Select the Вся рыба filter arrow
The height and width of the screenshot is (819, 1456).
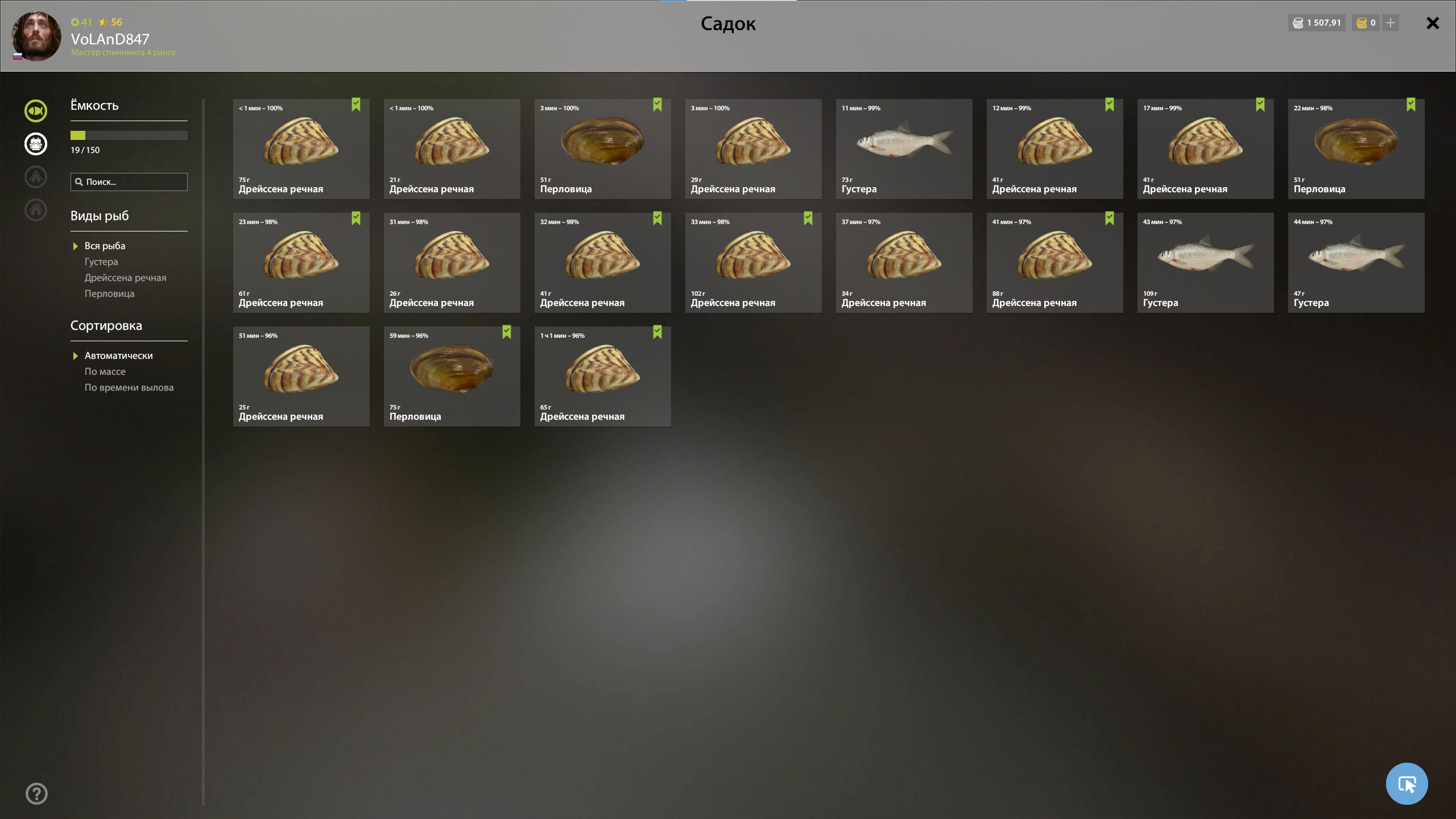(75, 246)
